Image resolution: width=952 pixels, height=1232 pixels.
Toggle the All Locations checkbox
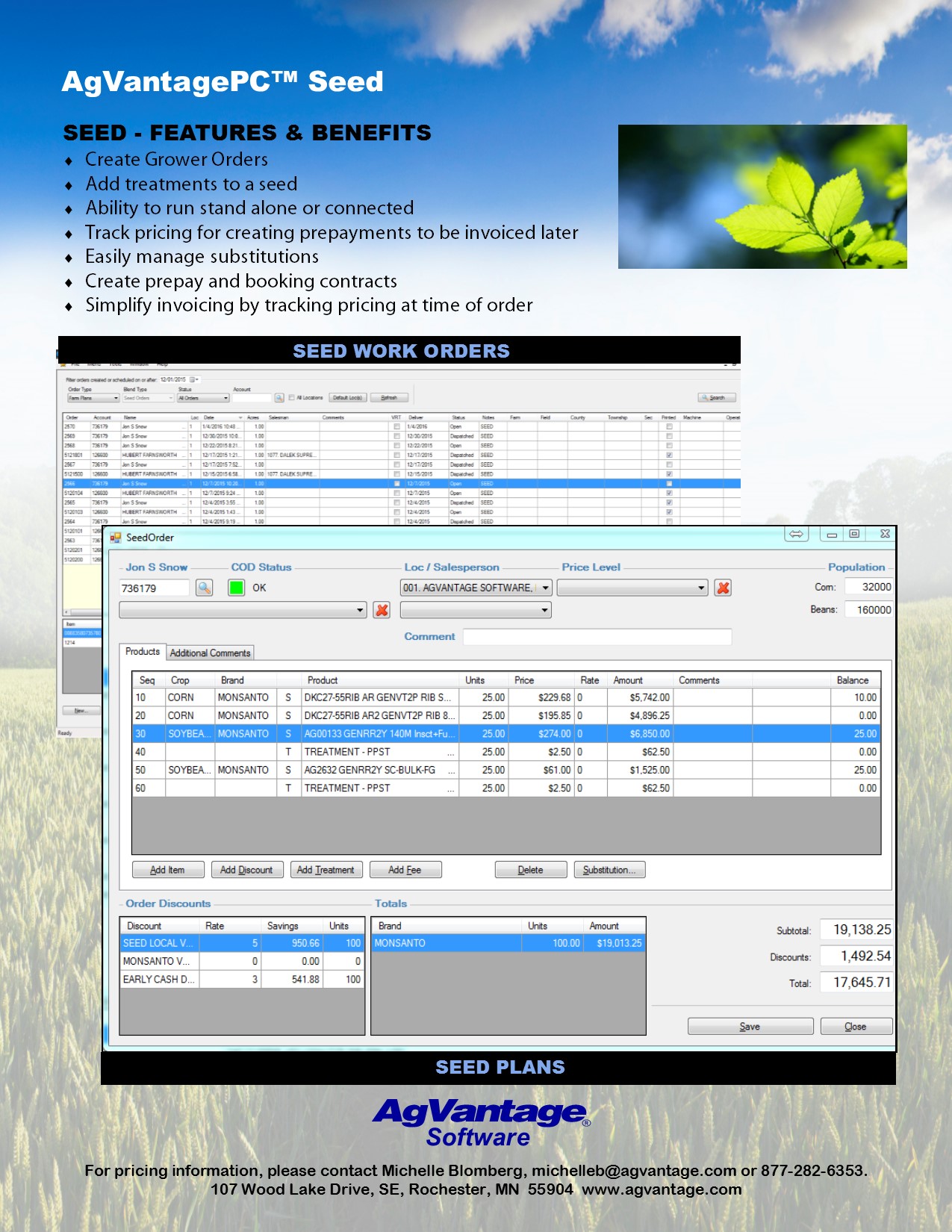point(292,398)
